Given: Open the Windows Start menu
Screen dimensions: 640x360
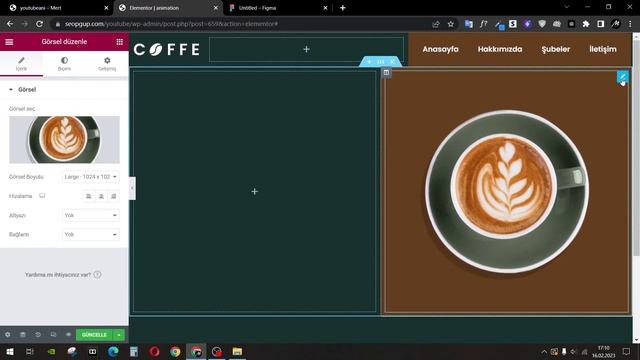Looking at the screenshot, I should tap(9, 351).
